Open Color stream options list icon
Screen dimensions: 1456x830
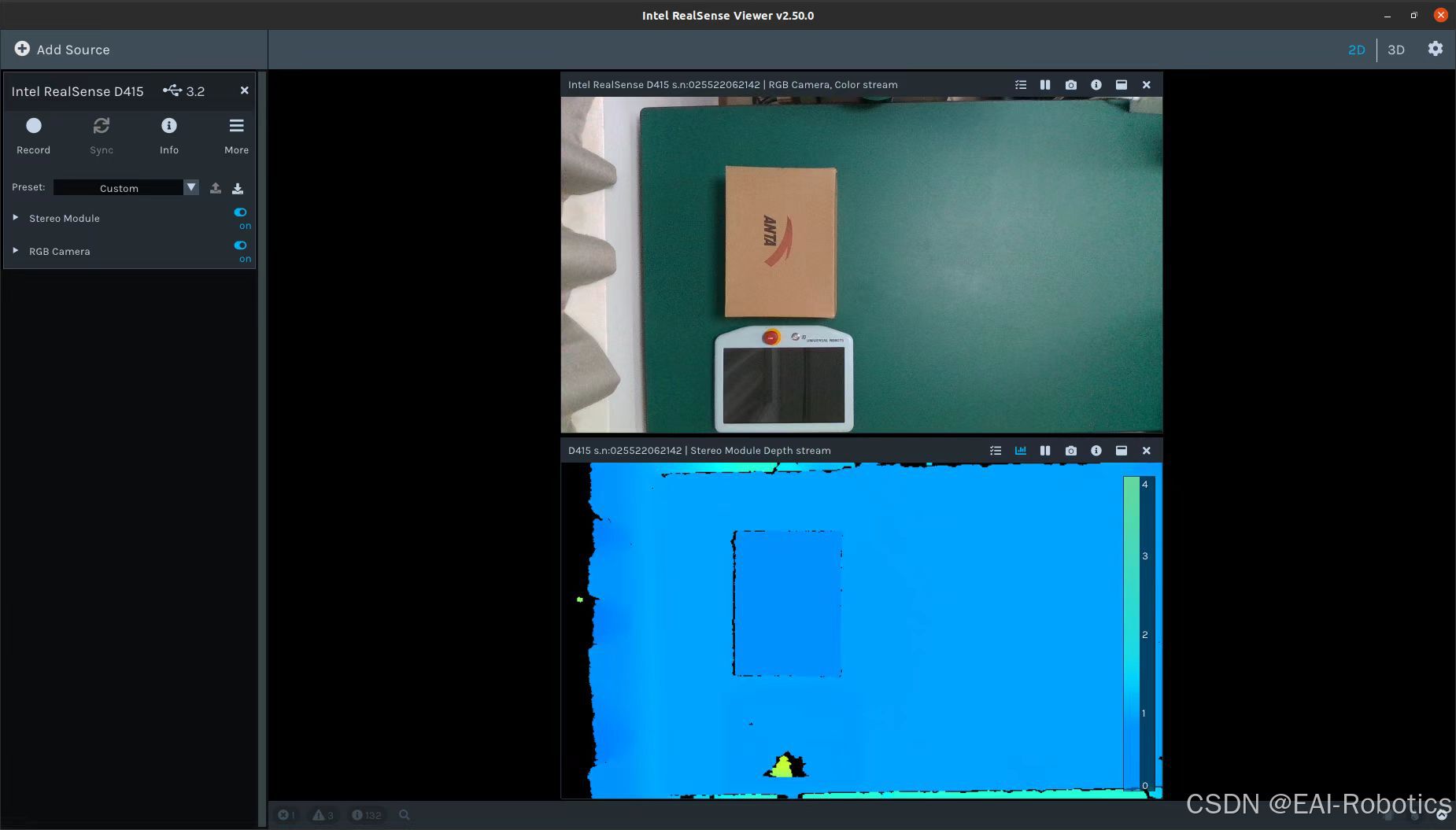coord(1020,84)
